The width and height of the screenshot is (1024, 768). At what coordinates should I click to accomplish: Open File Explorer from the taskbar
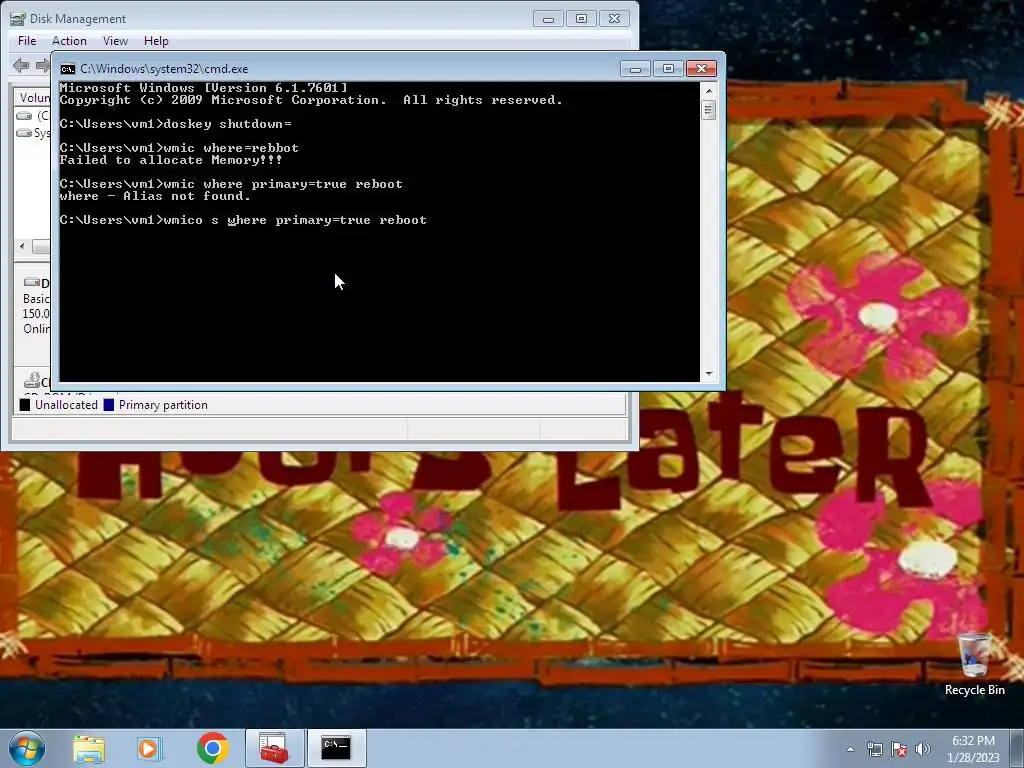pos(89,748)
